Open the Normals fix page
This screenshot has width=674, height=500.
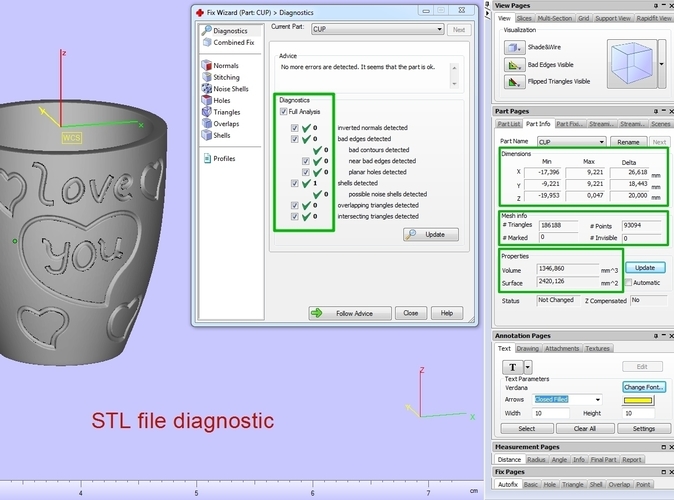click(x=220, y=65)
